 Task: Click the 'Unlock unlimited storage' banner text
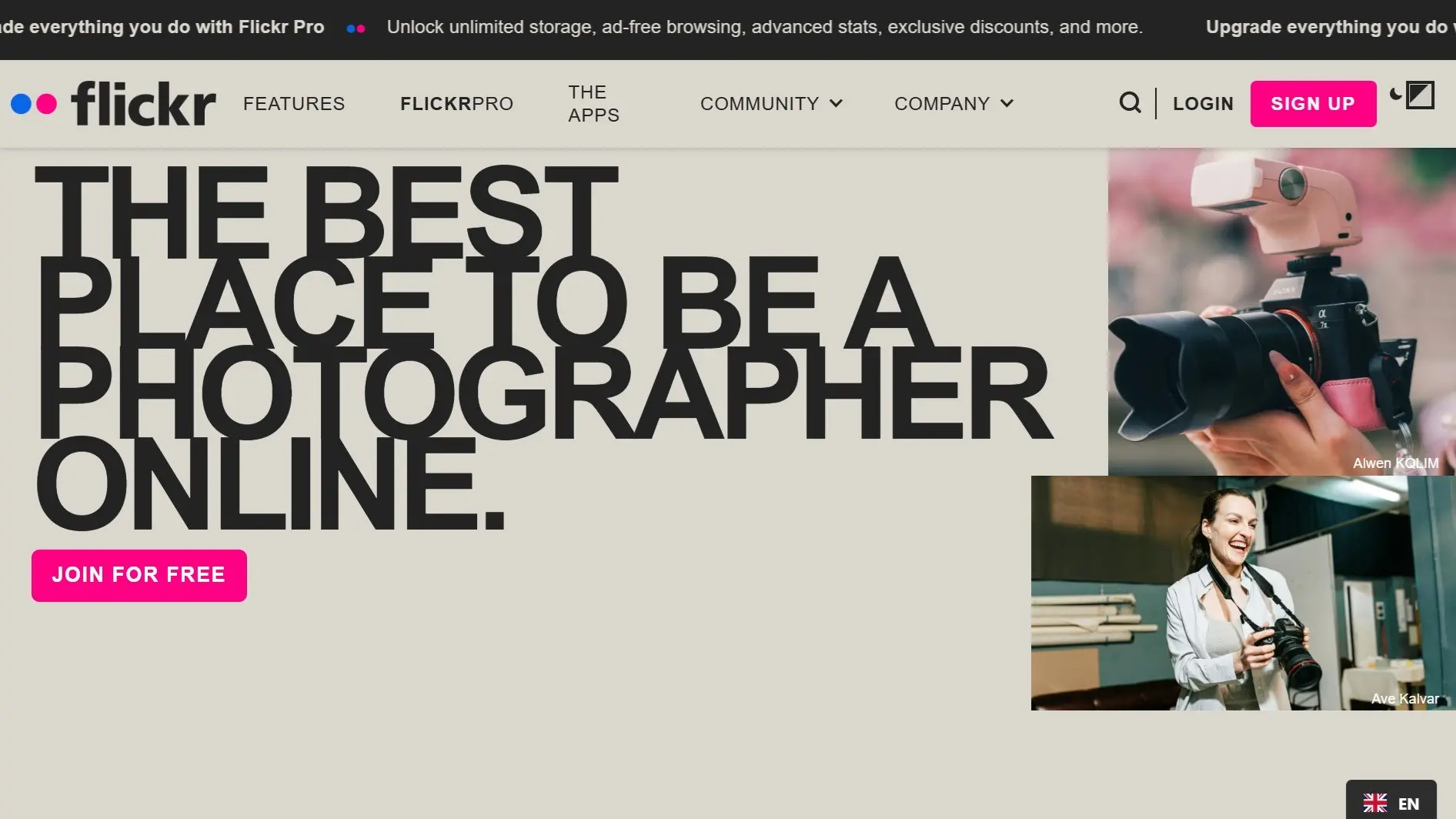click(x=764, y=27)
